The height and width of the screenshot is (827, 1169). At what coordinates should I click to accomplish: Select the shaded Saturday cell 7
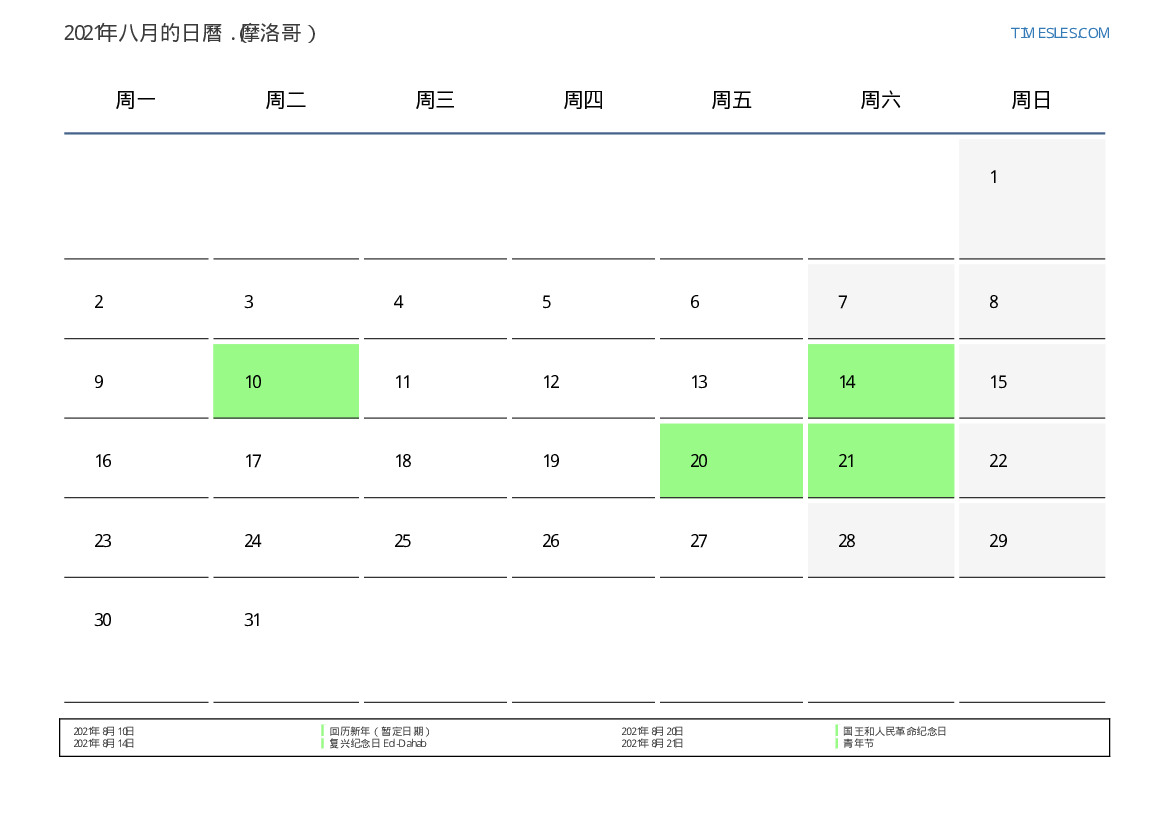881,301
